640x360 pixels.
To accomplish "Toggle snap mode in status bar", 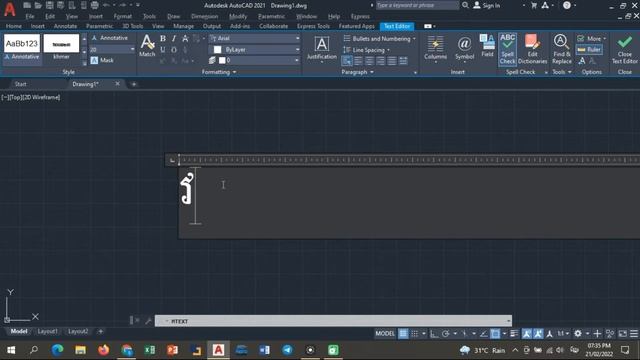I will (415, 333).
